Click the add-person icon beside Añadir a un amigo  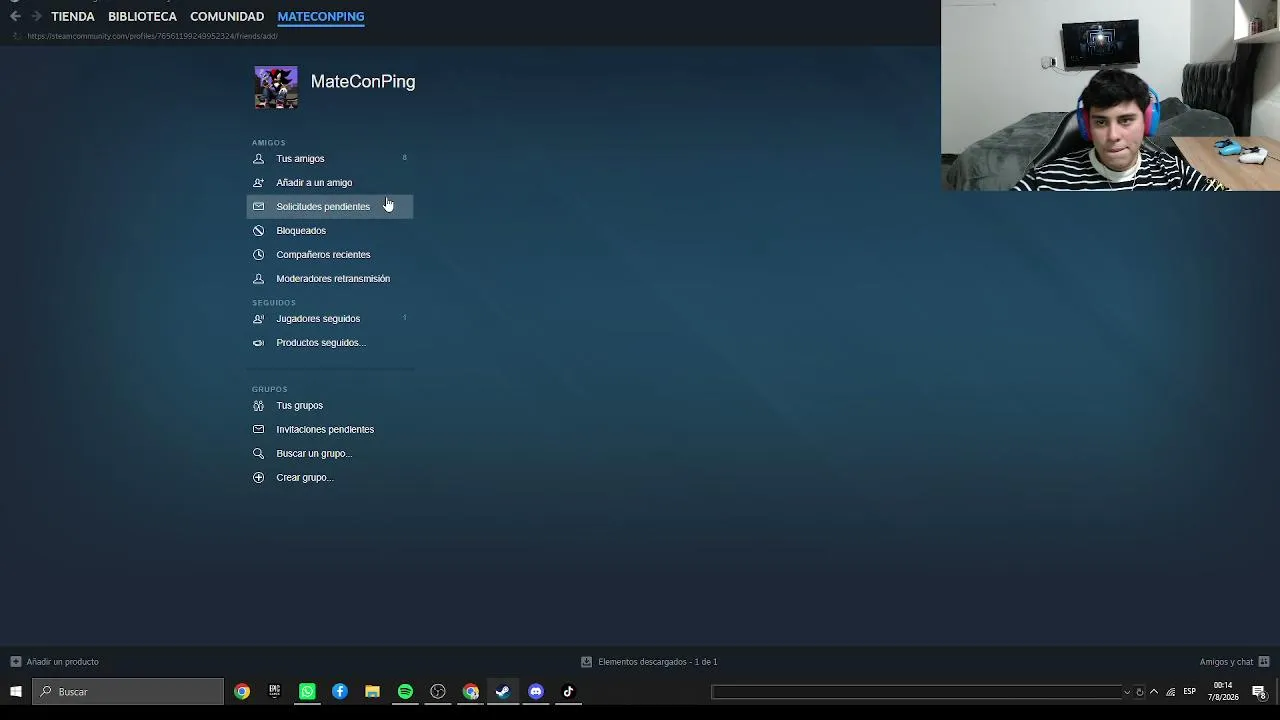tap(258, 182)
